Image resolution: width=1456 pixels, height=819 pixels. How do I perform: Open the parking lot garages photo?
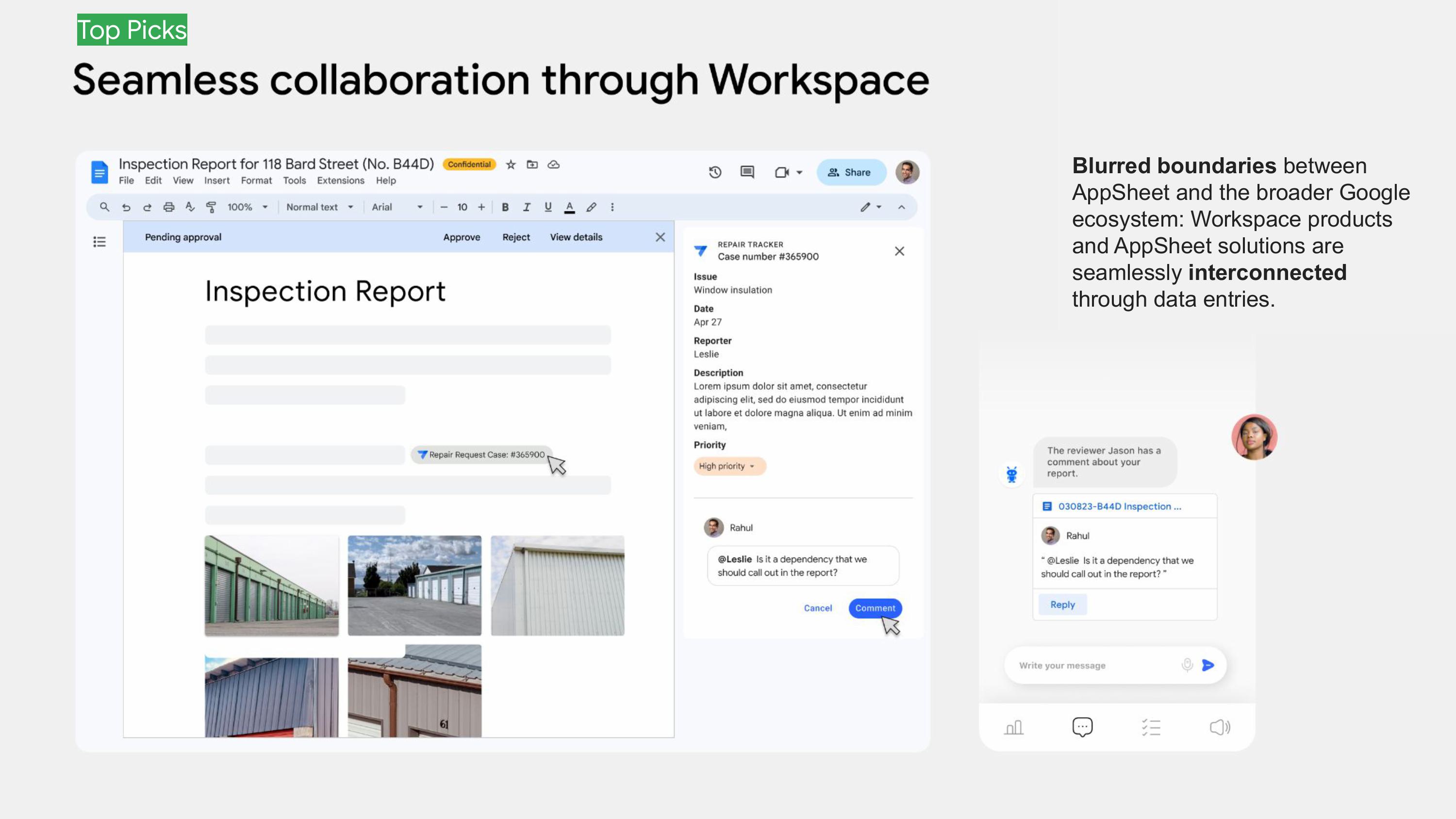click(x=415, y=586)
